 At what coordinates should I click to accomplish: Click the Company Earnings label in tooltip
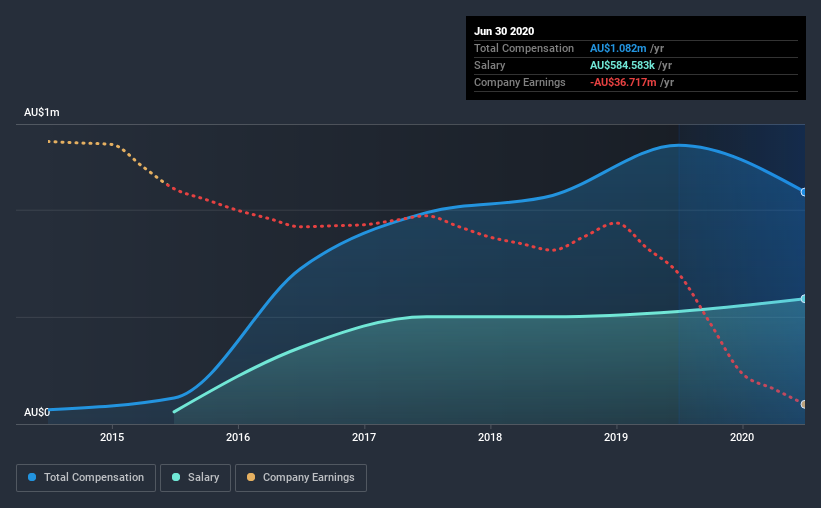click(519, 82)
